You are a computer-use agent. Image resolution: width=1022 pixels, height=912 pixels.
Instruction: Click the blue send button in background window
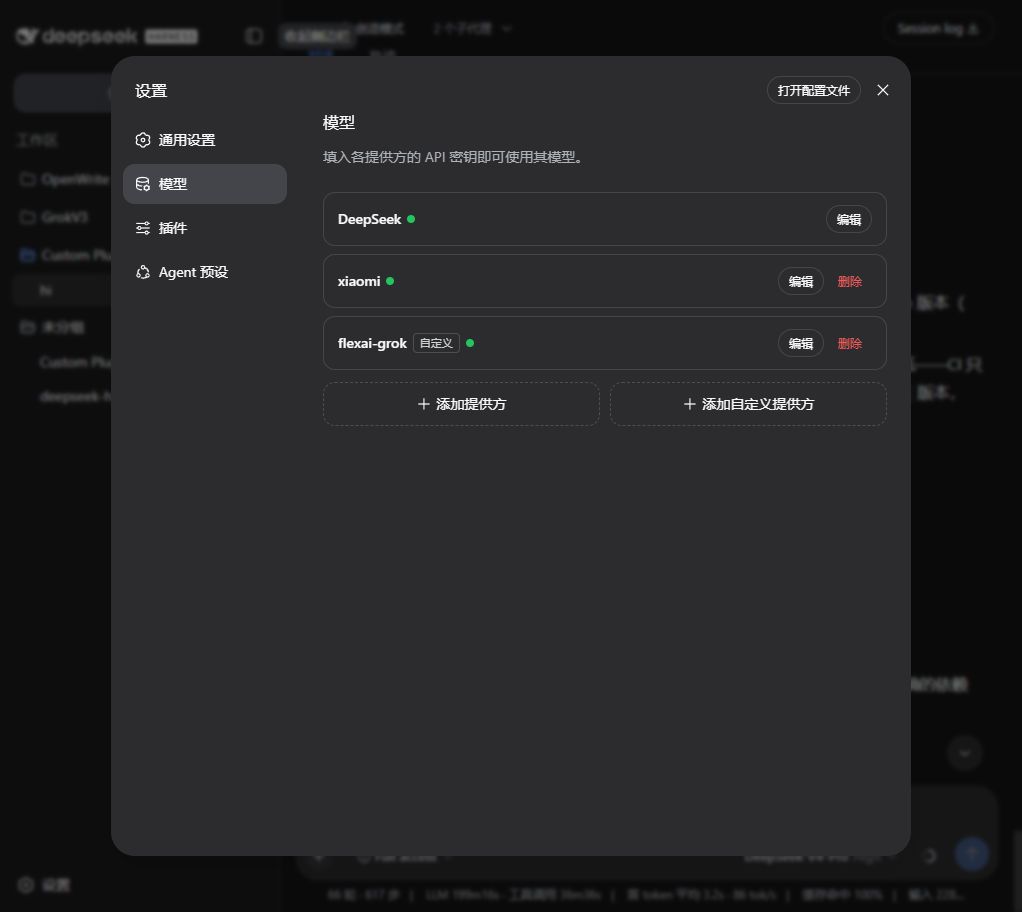[x=972, y=854]
